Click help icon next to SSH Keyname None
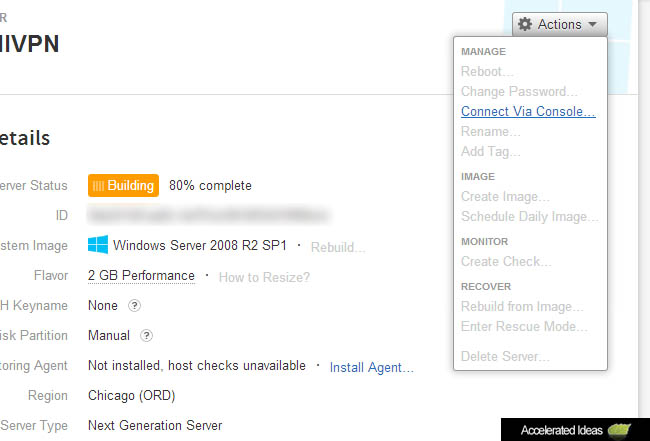 [x=135, y=306]
